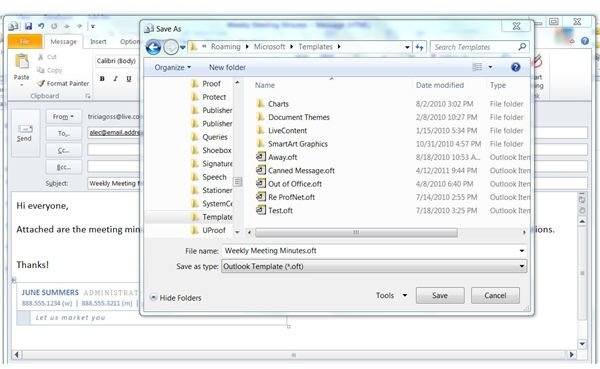The width and height of the screenshot is (600, 369).
Task: Open recent locations dropdown beside navigation arrows
Action: [x=183, y=47]
